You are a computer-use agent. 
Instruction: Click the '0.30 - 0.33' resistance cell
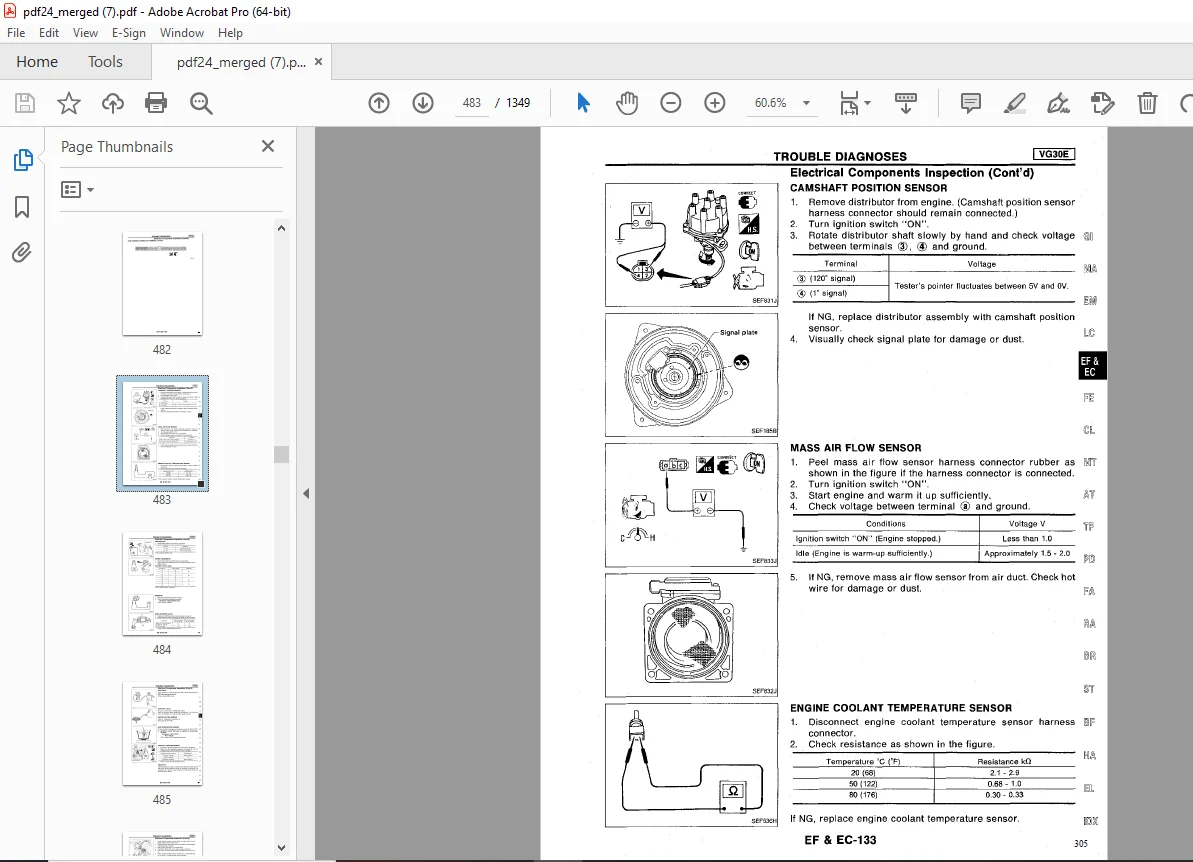(1004, 795)
